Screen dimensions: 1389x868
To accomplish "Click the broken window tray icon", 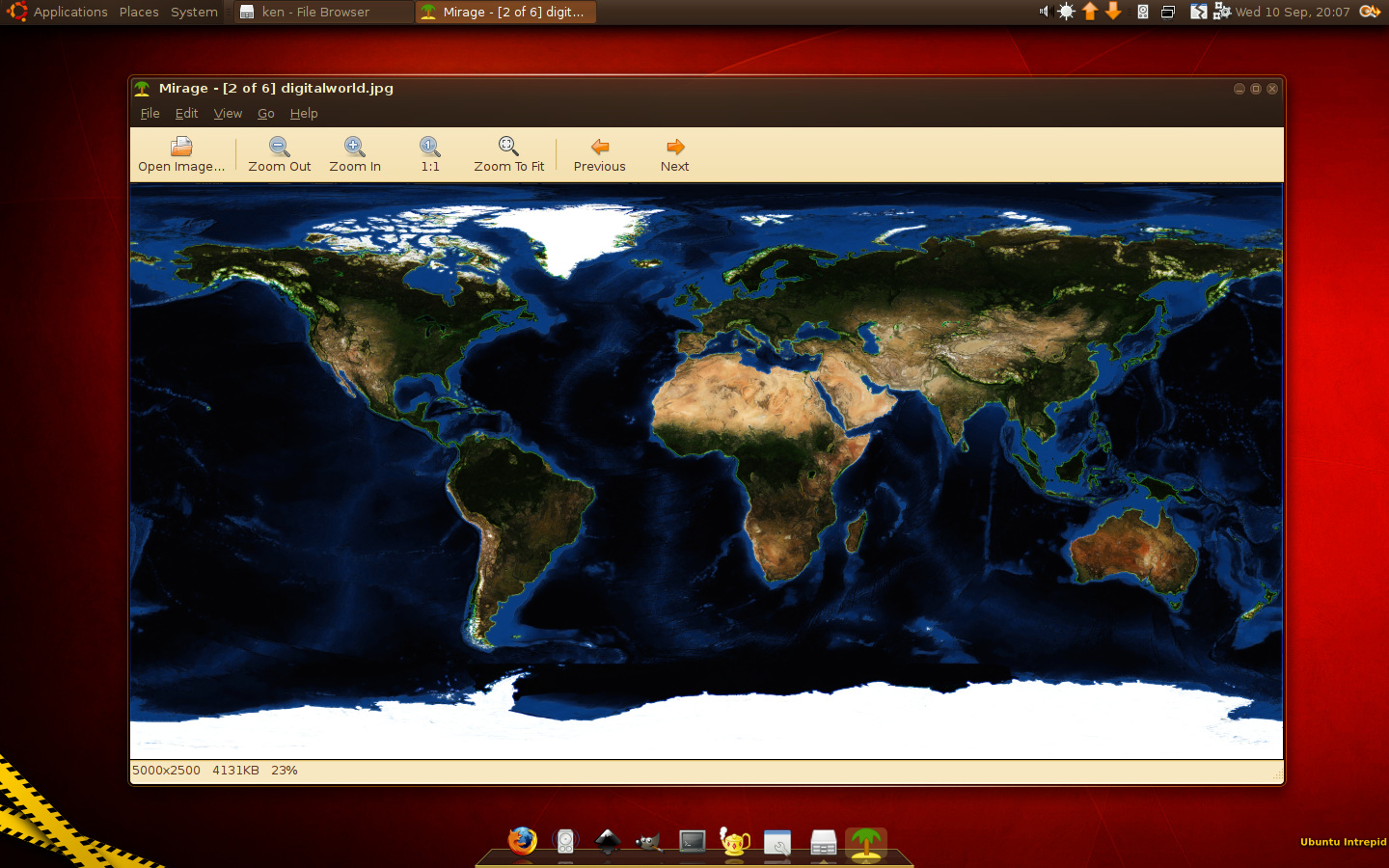I will pos(1198,12).
